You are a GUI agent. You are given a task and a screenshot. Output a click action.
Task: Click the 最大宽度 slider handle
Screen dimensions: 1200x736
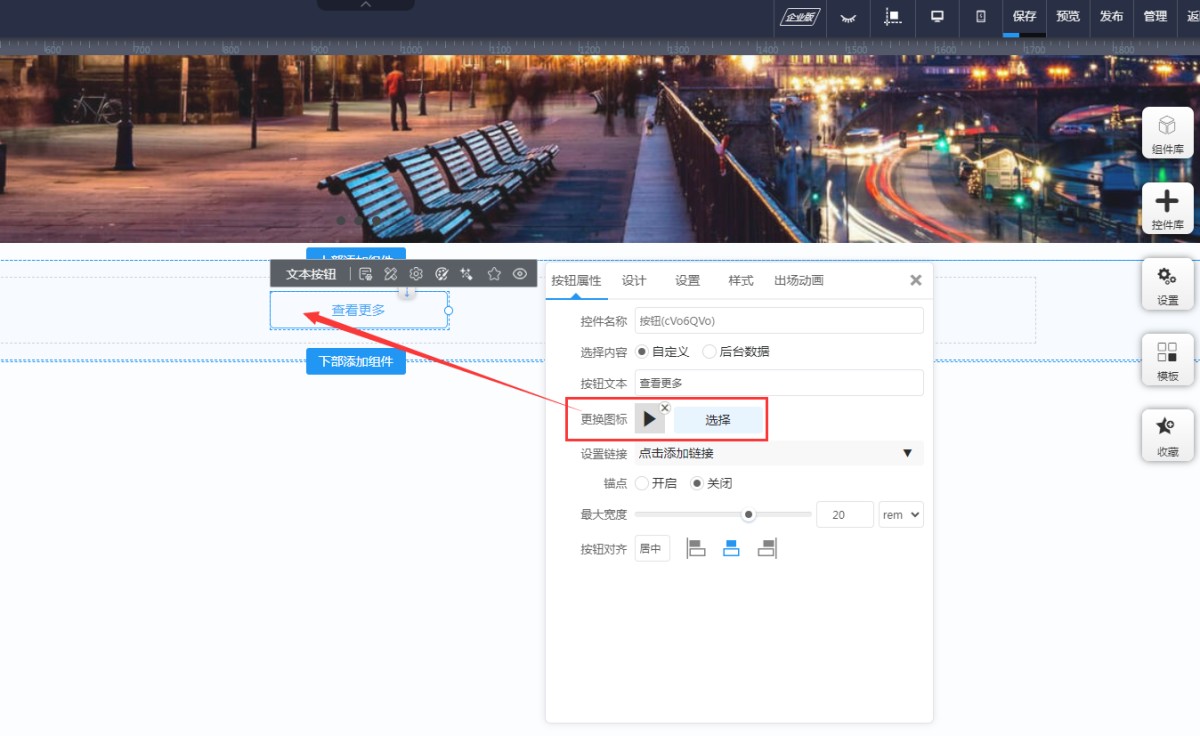[748, 515]
